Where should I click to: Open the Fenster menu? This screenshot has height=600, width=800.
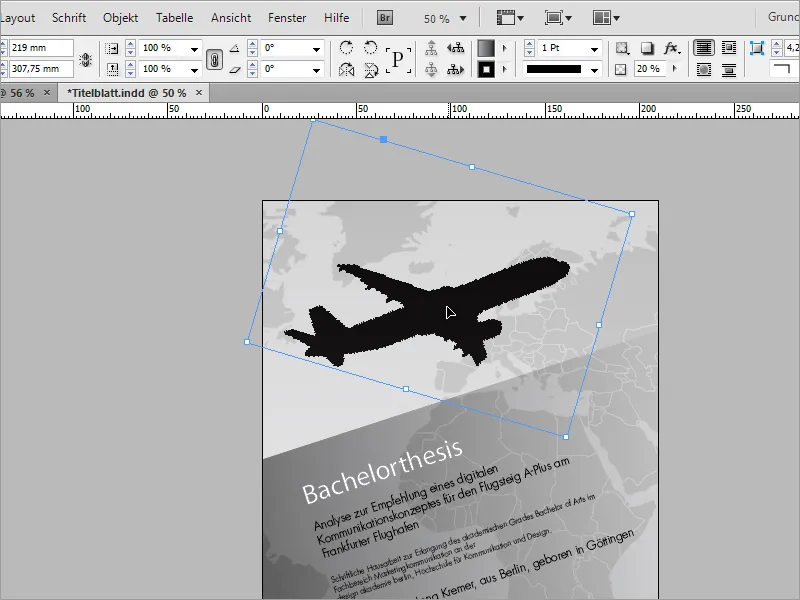pyautogui.click(x=287, y=18)
